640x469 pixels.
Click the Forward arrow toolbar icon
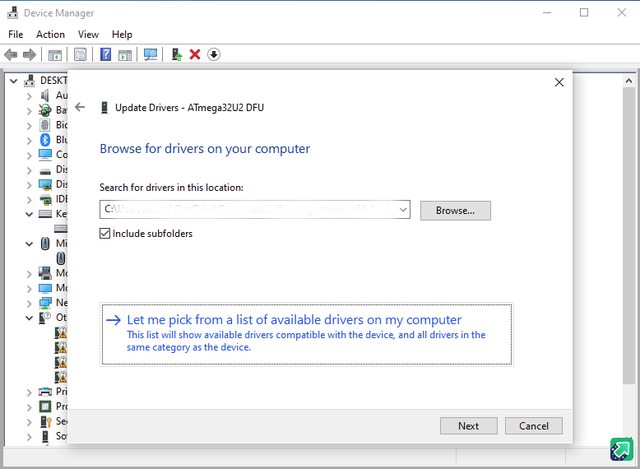coord(29,54)
